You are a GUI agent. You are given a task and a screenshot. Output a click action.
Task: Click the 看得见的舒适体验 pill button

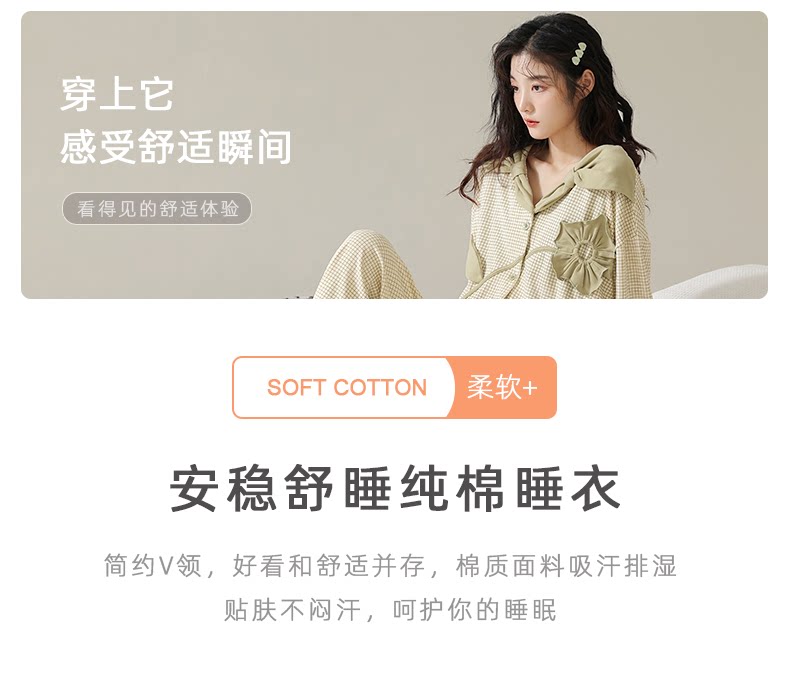click(157, 209)
